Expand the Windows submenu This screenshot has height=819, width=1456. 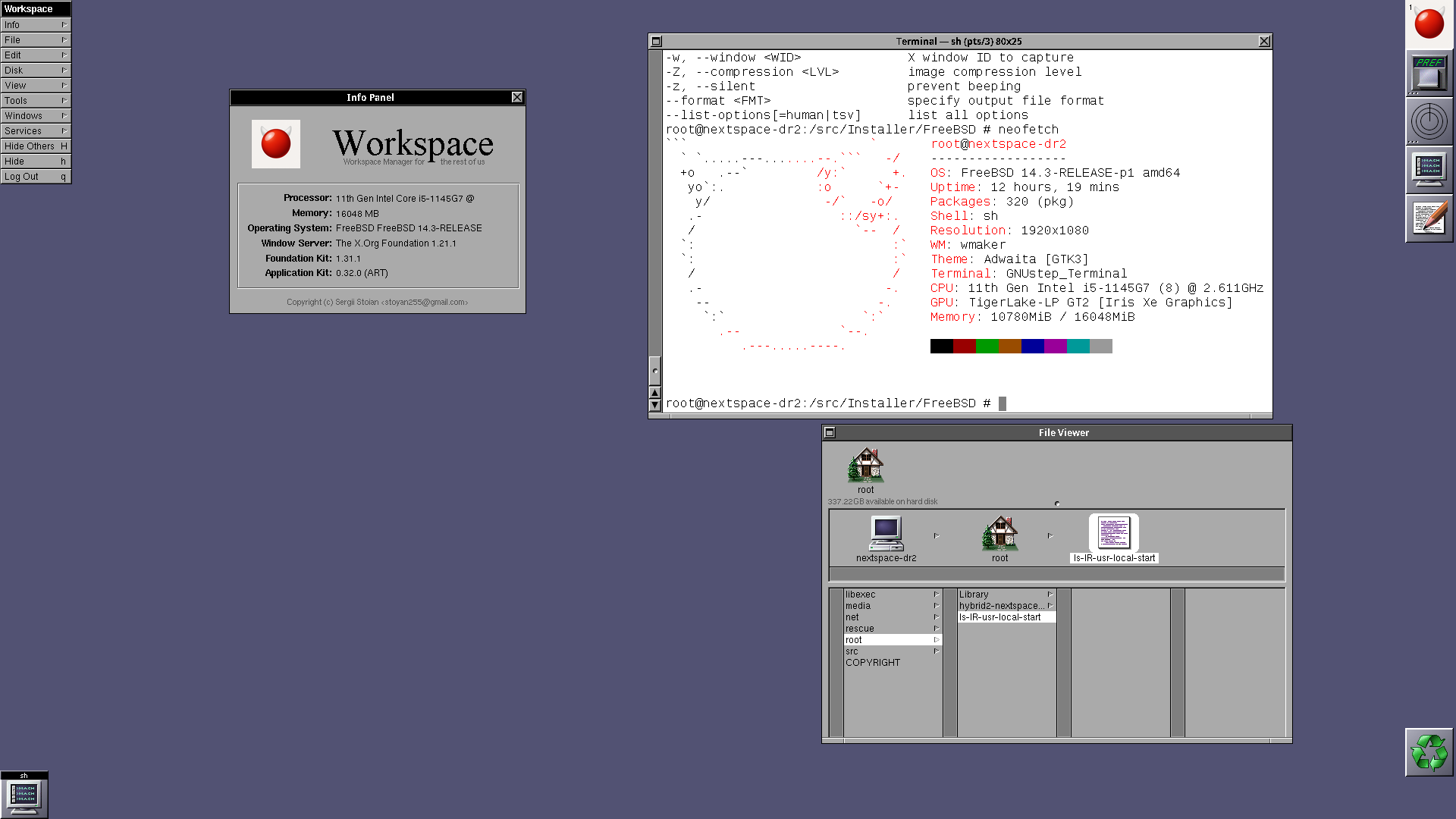[36, 115]
